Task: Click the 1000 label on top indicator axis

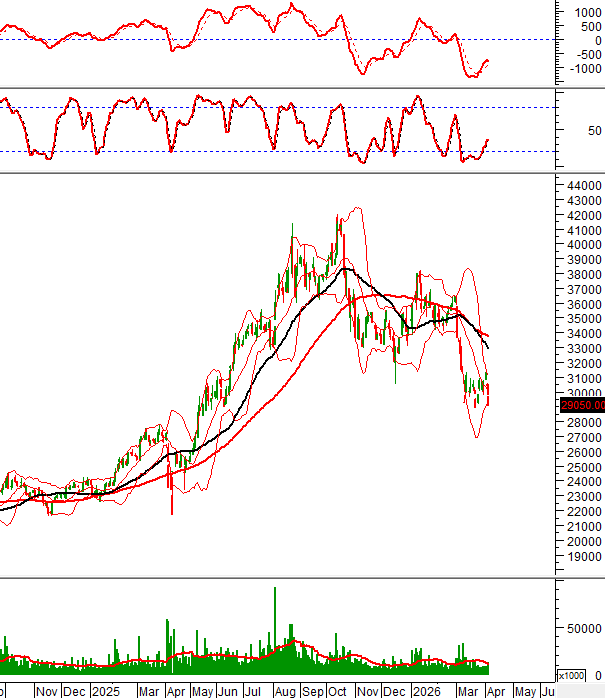Action: (587, 12)
